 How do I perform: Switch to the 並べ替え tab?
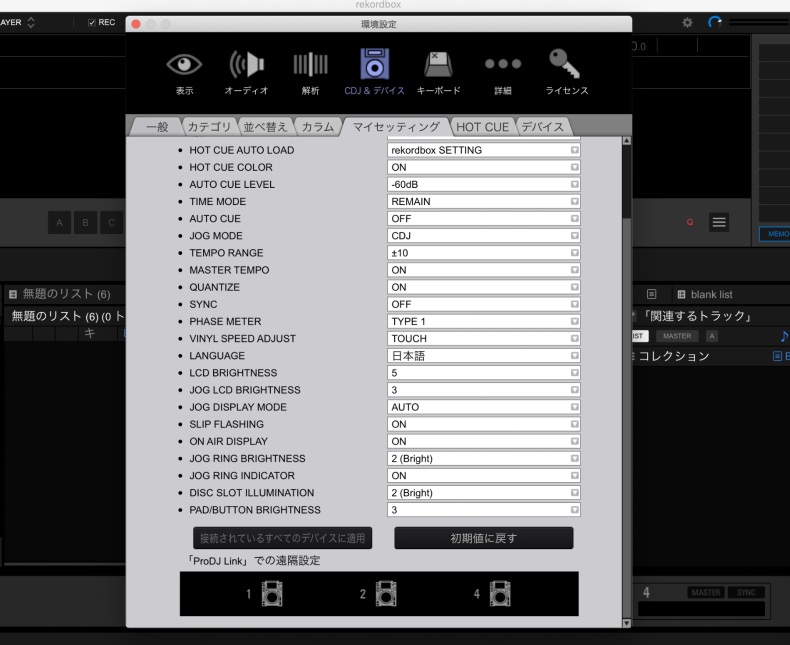265,127
